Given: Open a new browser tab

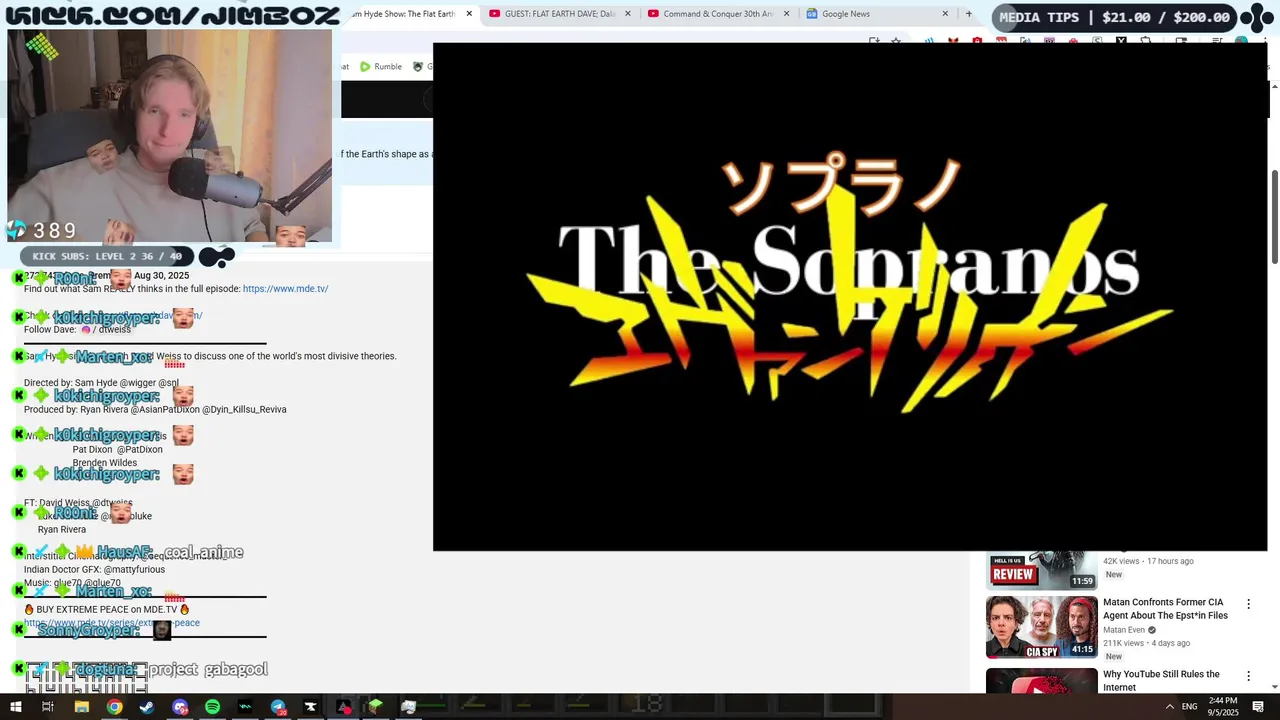Looking at the screenshot, I should pyautogui.click(x=968, y=14).
